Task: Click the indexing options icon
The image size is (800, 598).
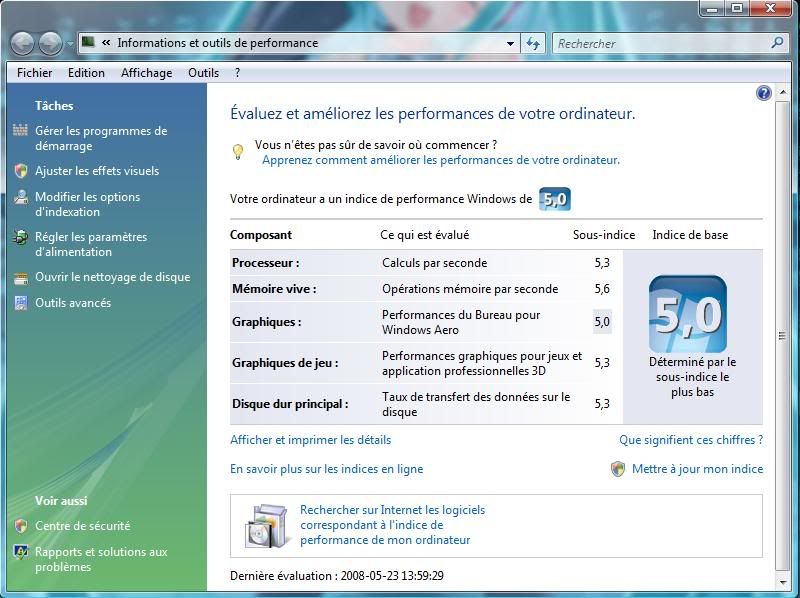Action: coord(21,197)
